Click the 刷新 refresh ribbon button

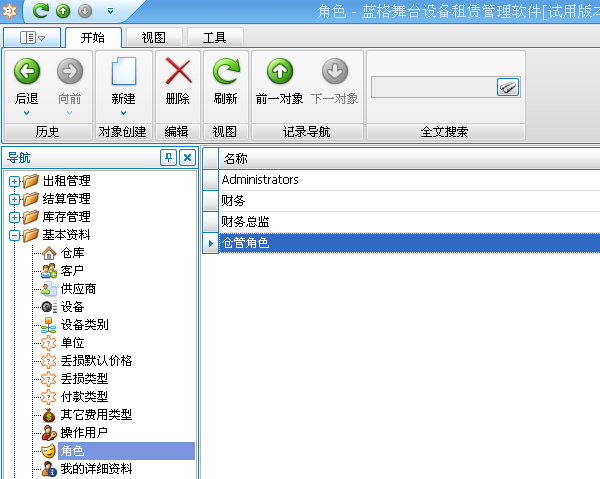tap(226, 82)
